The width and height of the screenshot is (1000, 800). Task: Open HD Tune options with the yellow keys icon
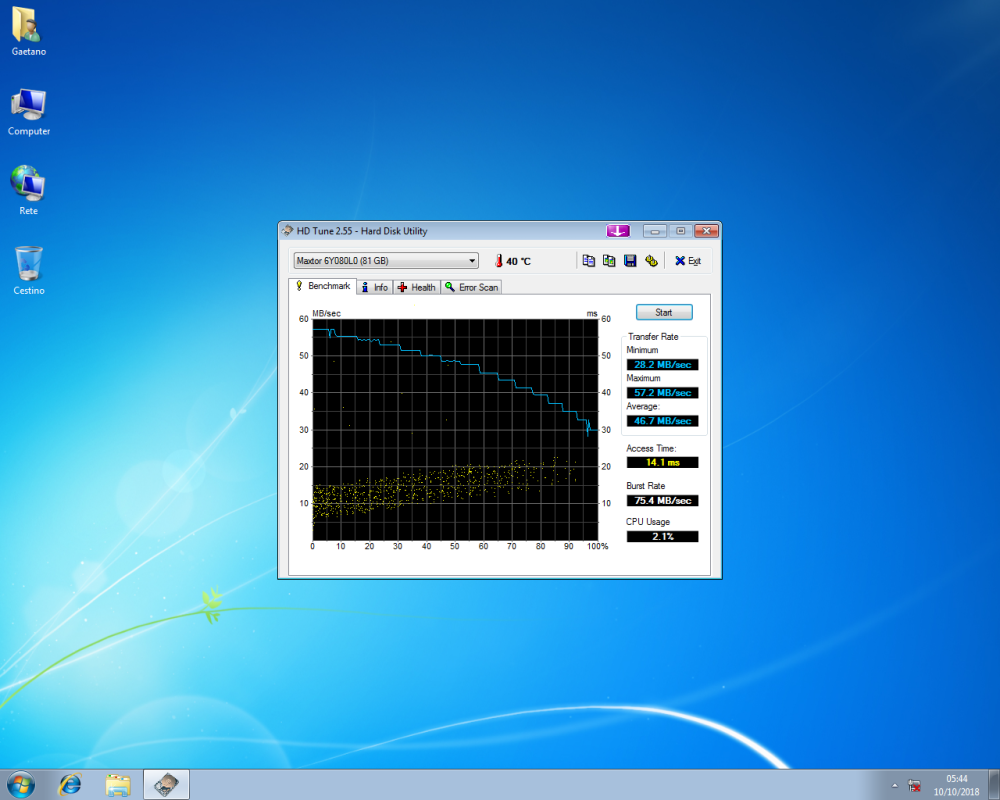point(651,260)
